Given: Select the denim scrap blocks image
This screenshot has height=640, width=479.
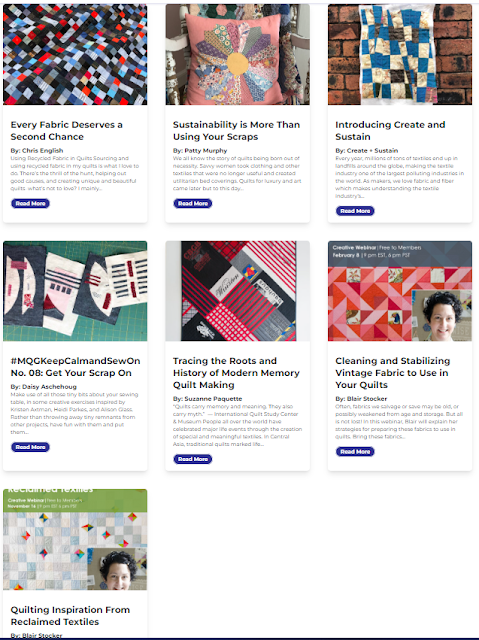Looking at the screenshot, I should pos(75,291).
